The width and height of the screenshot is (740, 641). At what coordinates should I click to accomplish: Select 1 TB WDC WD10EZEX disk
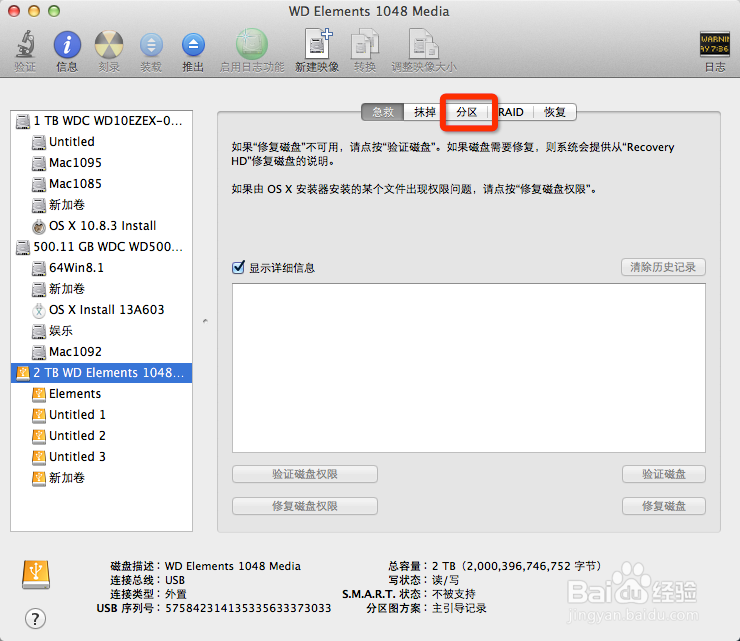[101, 121]
